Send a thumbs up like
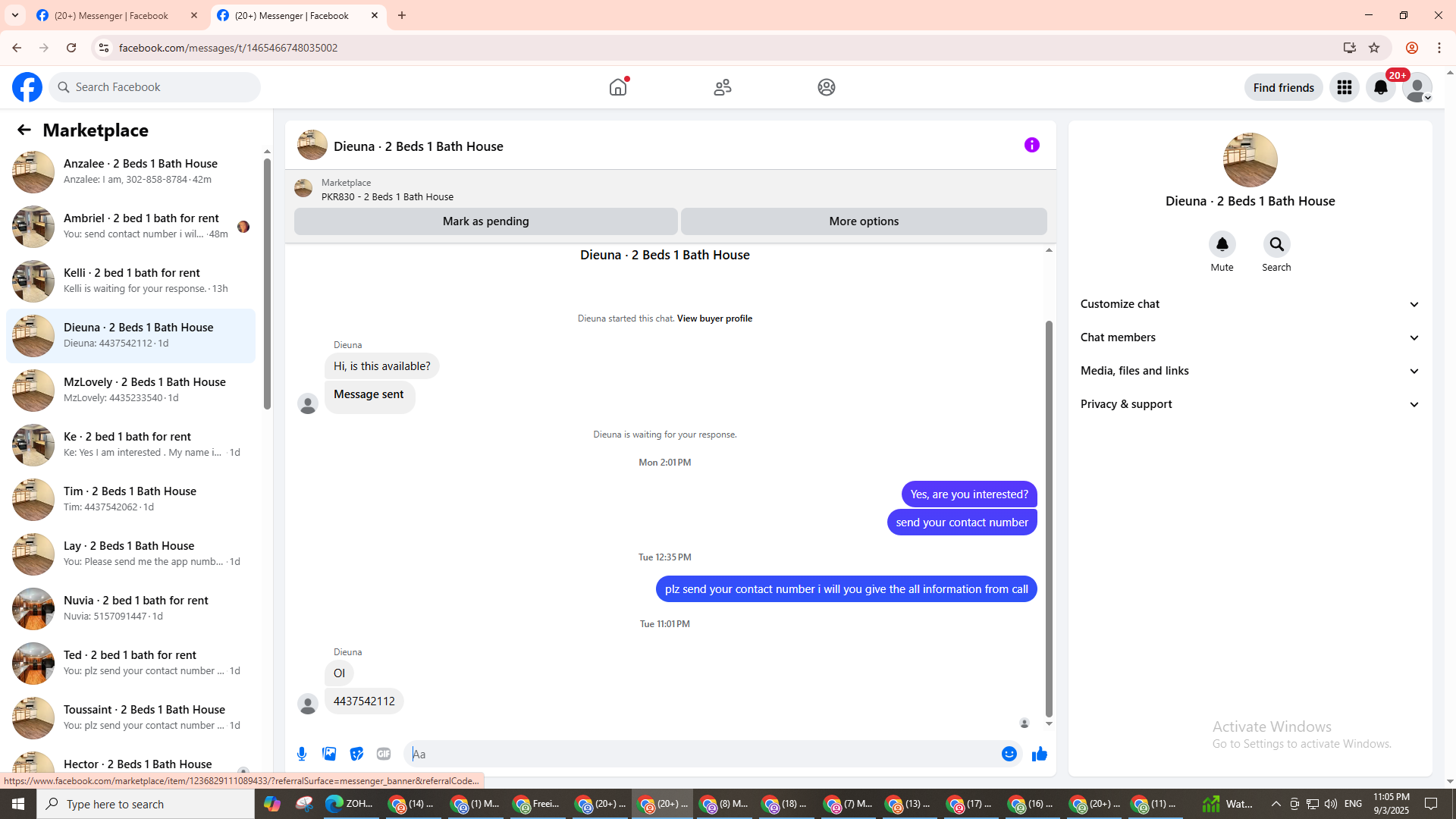The image size is (1456, 819). pyautogui.click(x=1040, y=754)
